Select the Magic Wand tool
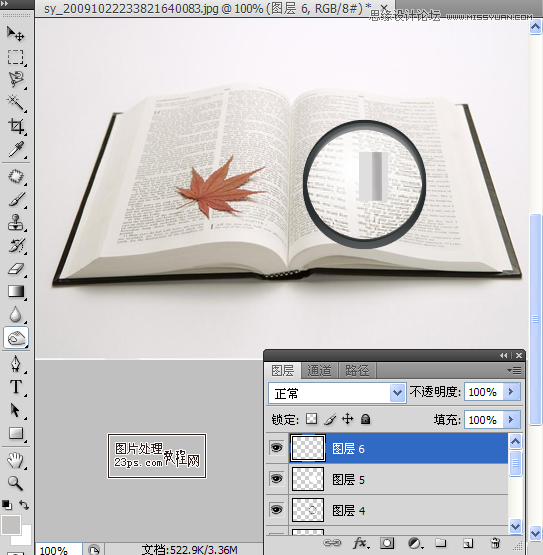The height and width of the screenshot is (555, 543). 16,103
